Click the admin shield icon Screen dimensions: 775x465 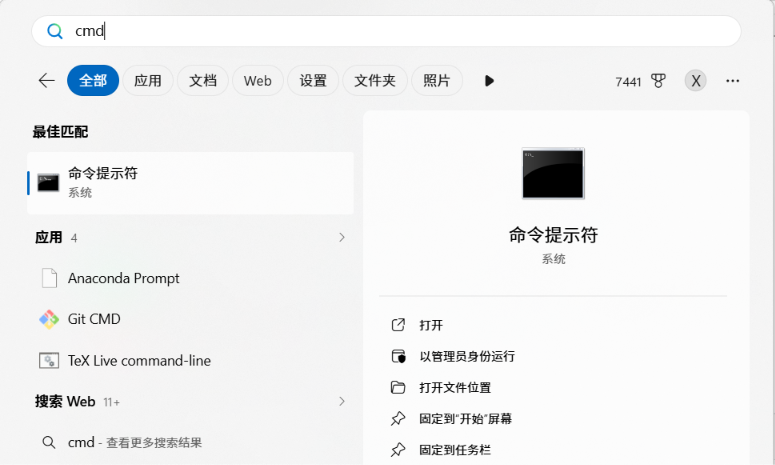click(398, 356)
